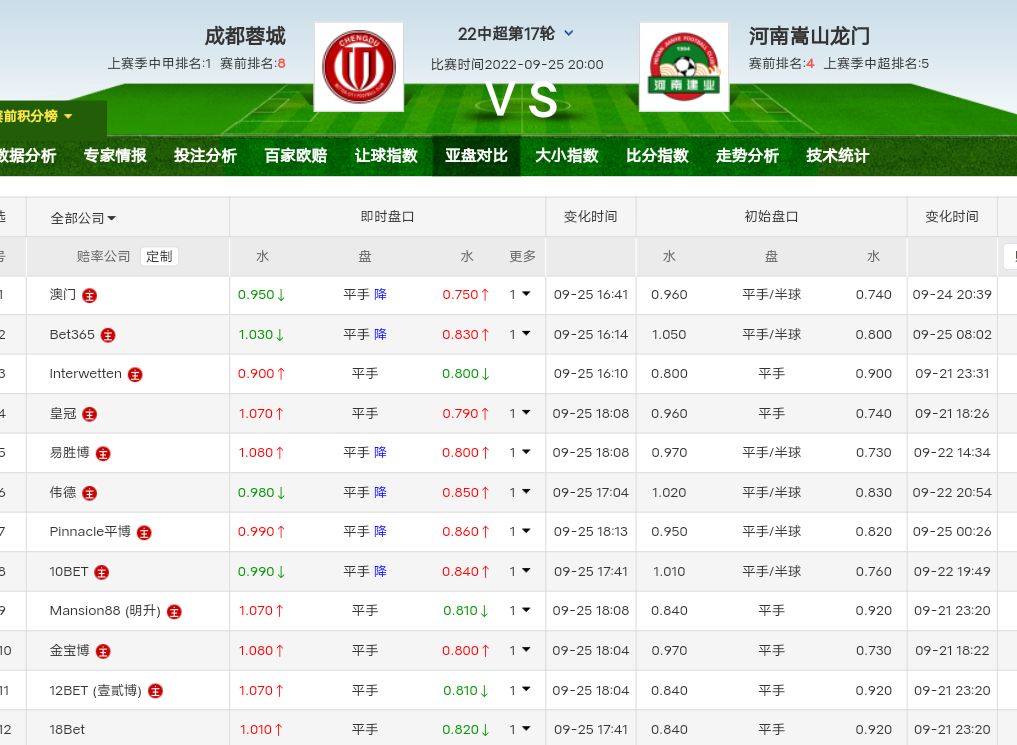This screenshot has width=1017, height=745.
Task: Click the red 主 icon next to Interwetten
Action: click(135, 374)
